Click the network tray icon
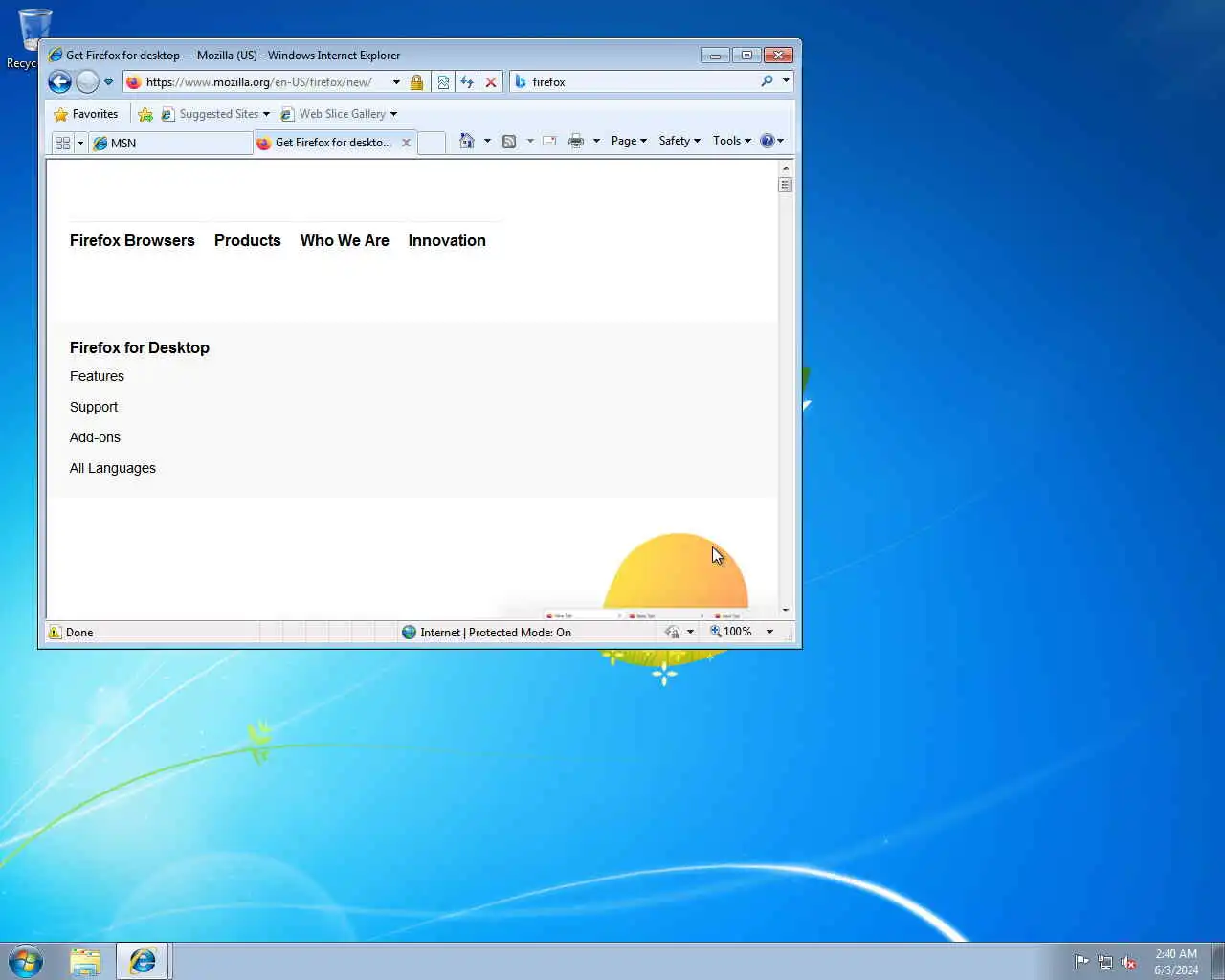The width and height of the screenshot is (1225, 980). 1105,962
